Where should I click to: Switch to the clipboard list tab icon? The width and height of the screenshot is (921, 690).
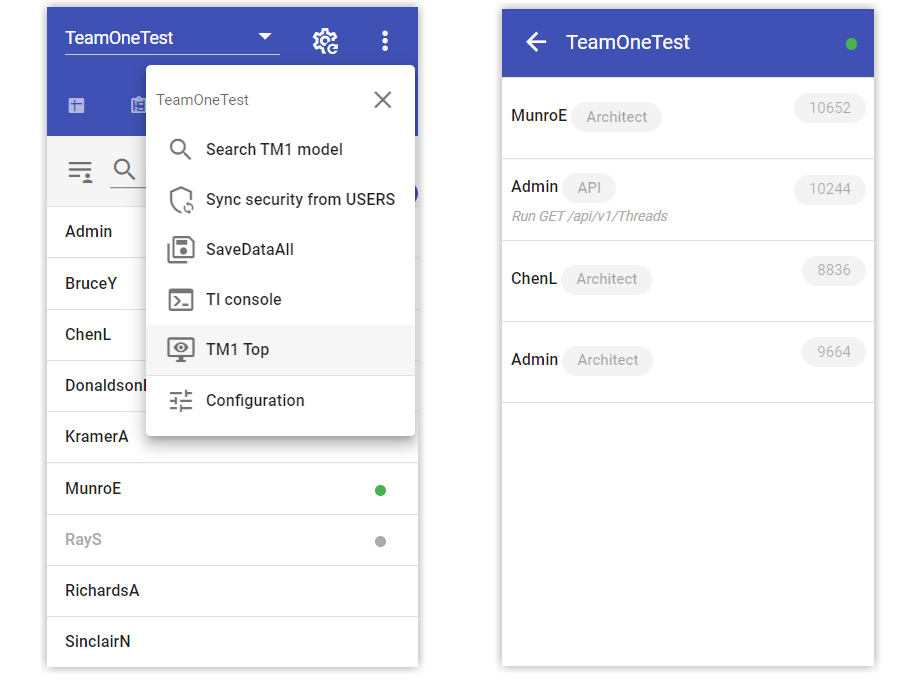click(138, 105)
